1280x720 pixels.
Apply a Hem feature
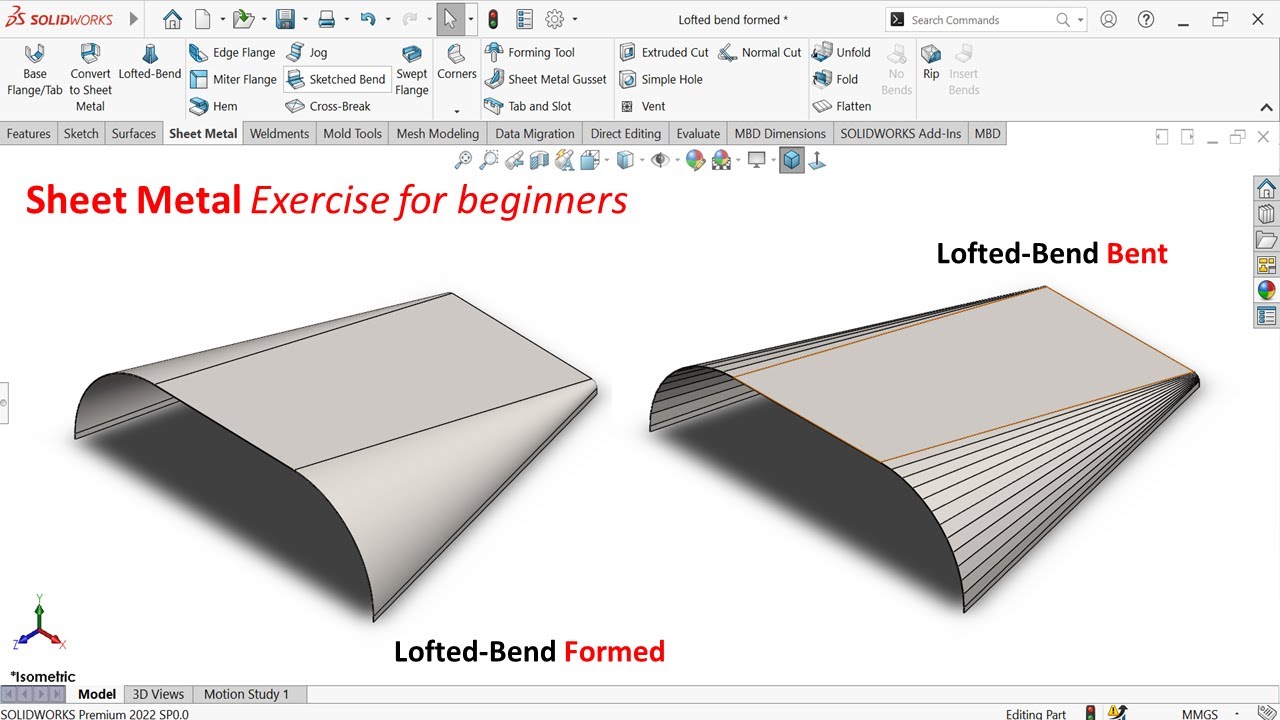pyautogui.click(x=213, y=106)
